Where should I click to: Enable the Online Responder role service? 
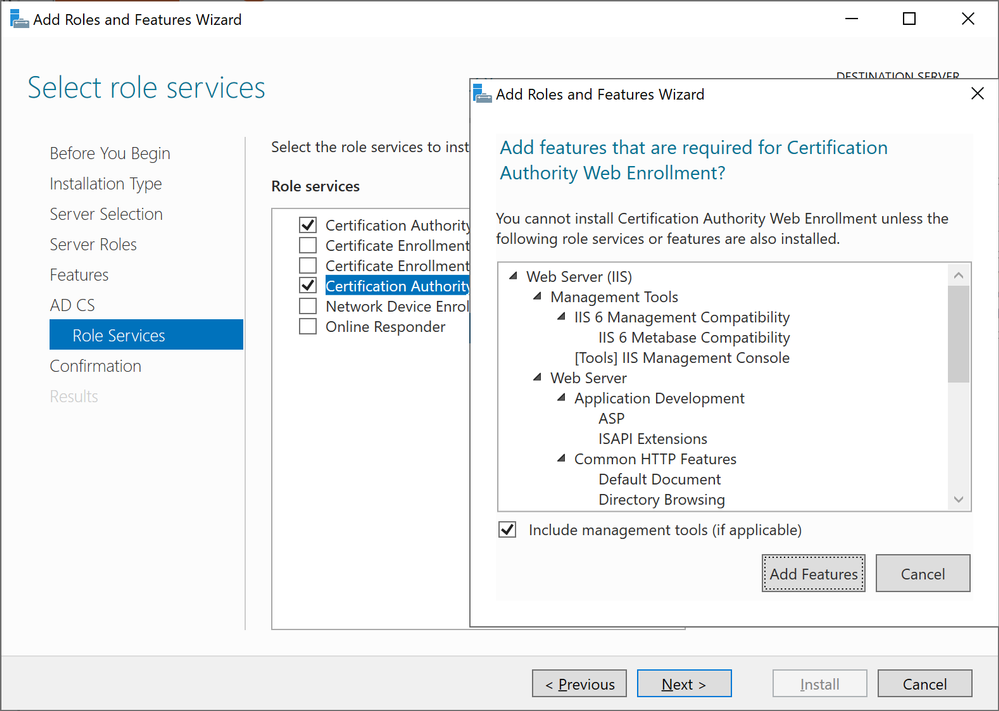tap(307, 326)
